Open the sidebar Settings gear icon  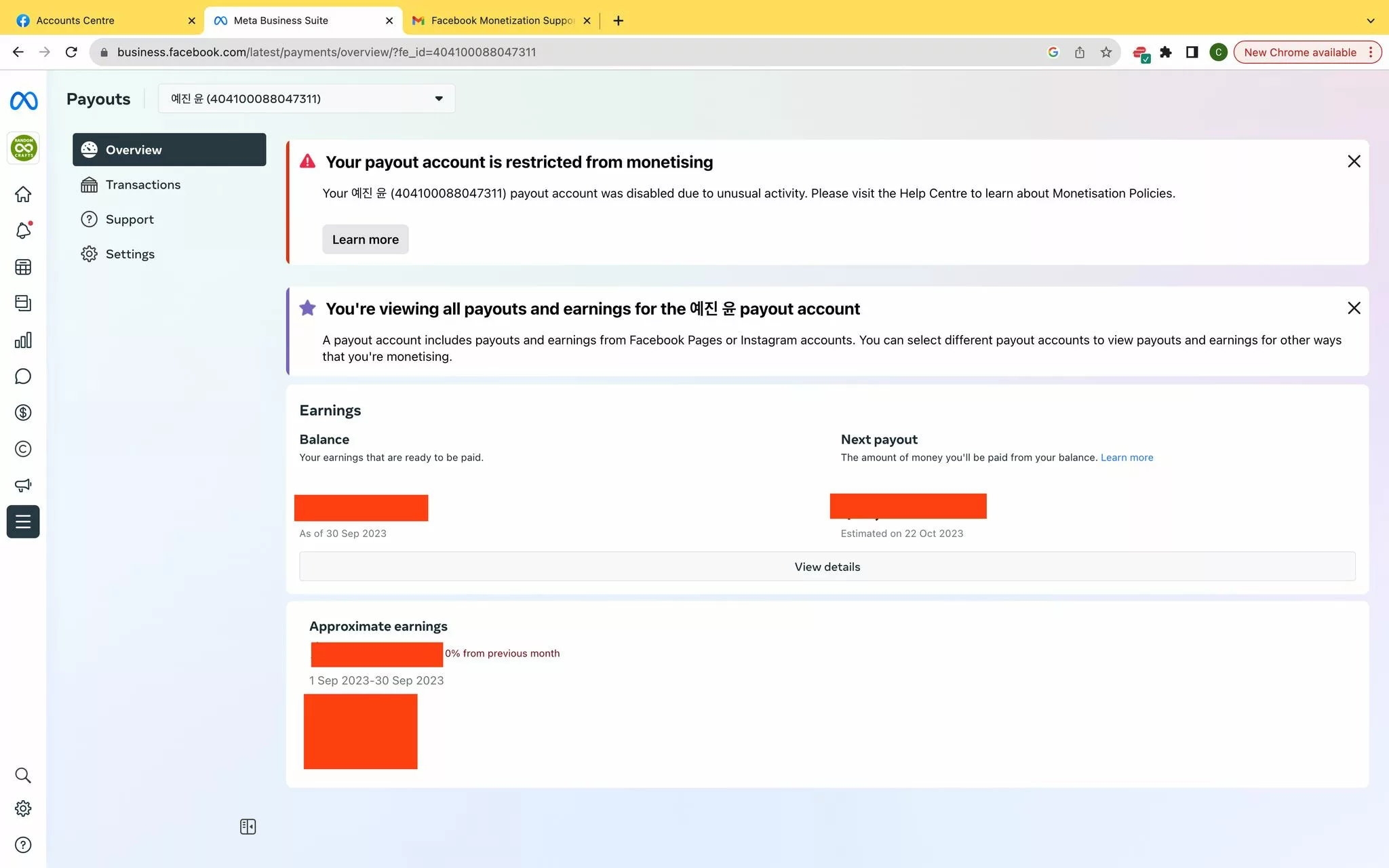[23, 808]
